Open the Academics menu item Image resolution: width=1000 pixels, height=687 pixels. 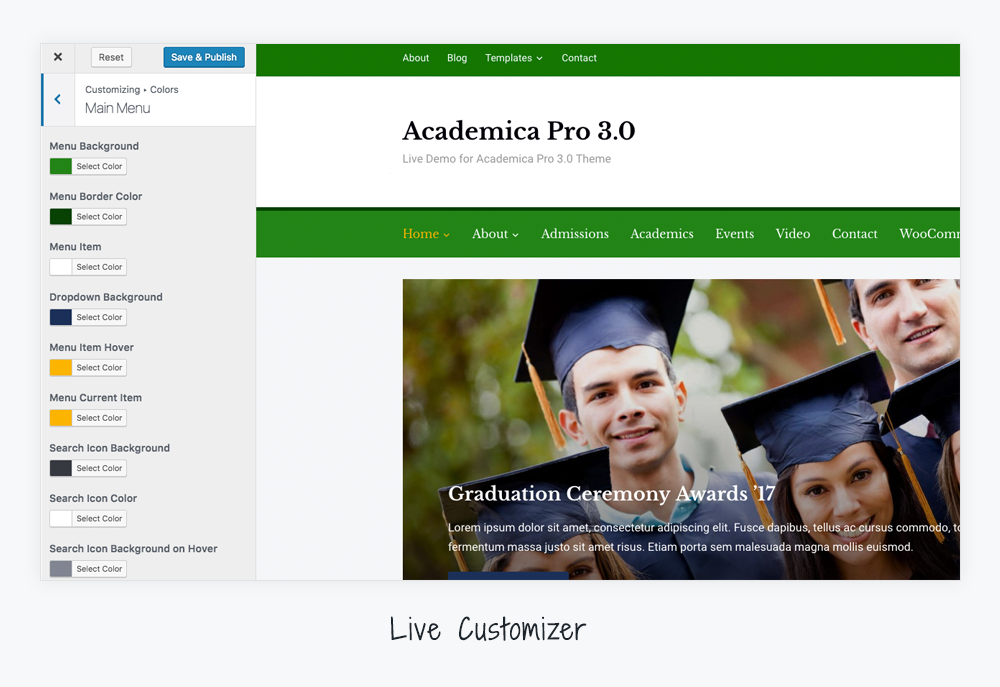pyautogui.click(x=662, y=234)
